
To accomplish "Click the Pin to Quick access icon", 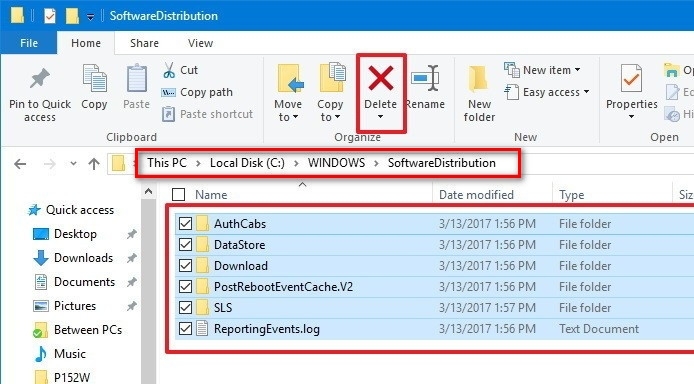I will pos(39,79).
